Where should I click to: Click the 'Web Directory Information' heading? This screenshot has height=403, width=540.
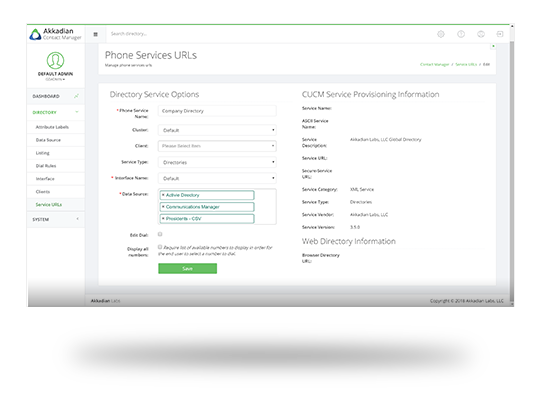tap(349, 241)
